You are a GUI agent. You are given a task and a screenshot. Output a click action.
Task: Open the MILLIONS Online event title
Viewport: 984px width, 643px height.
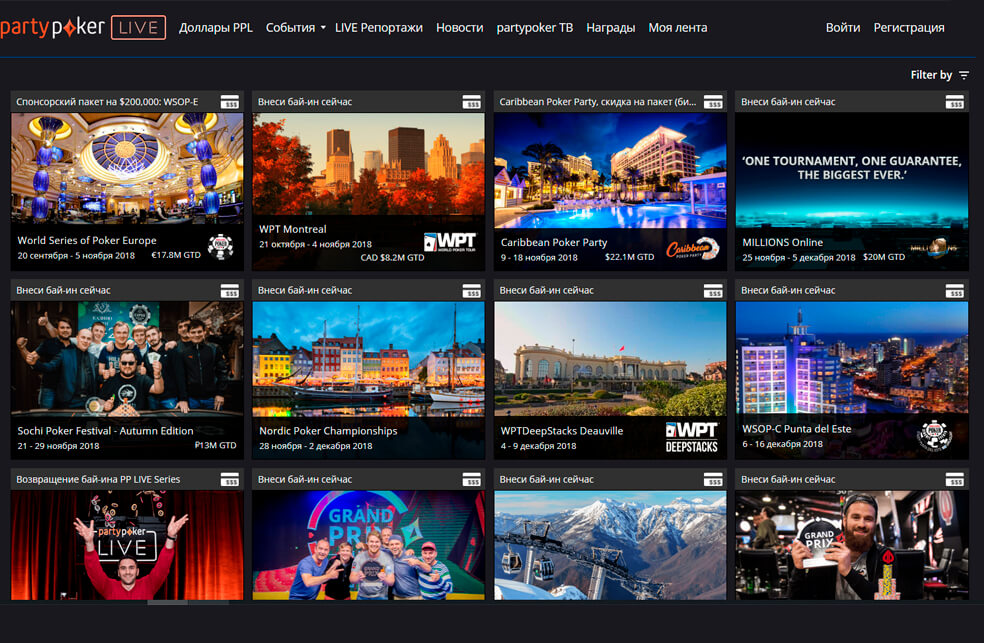783,242
